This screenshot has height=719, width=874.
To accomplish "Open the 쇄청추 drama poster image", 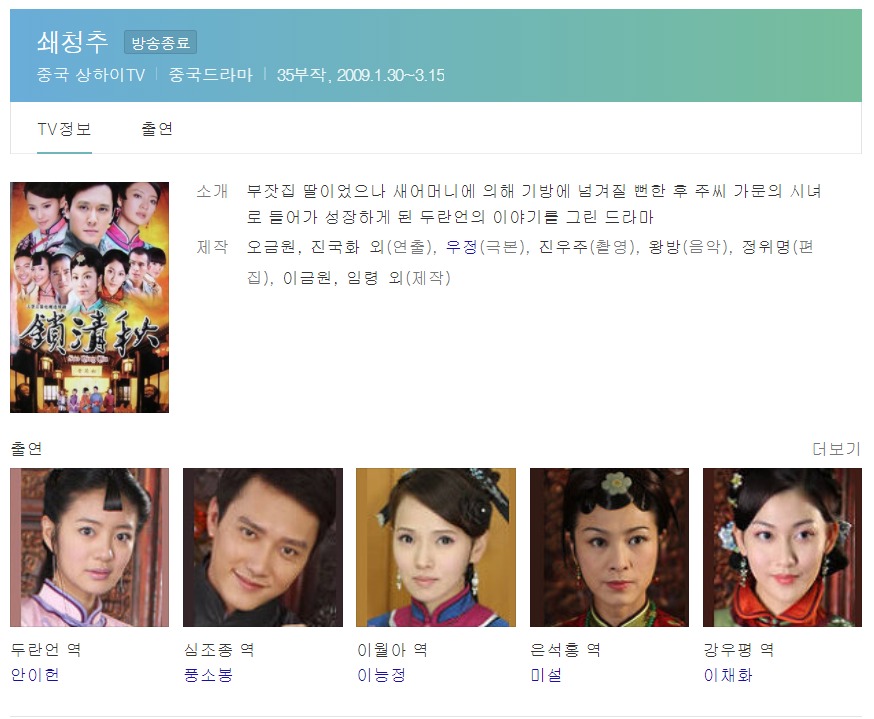I will pyautogui.click(x=89, y=297).
